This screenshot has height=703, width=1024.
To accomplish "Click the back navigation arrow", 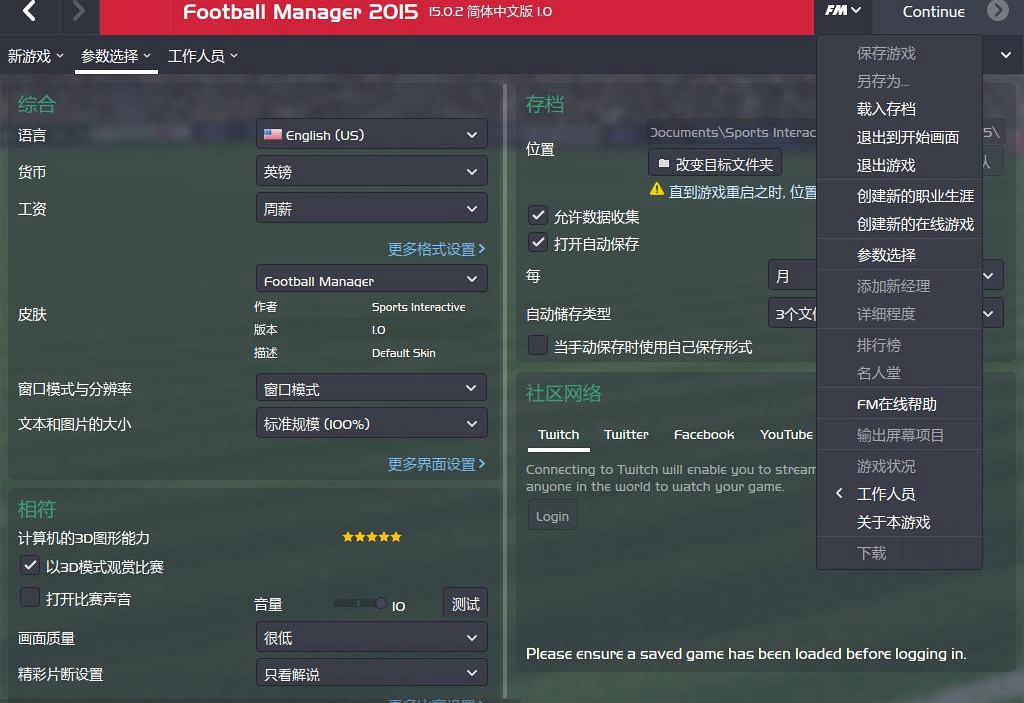I will click(x=29, y=11).
